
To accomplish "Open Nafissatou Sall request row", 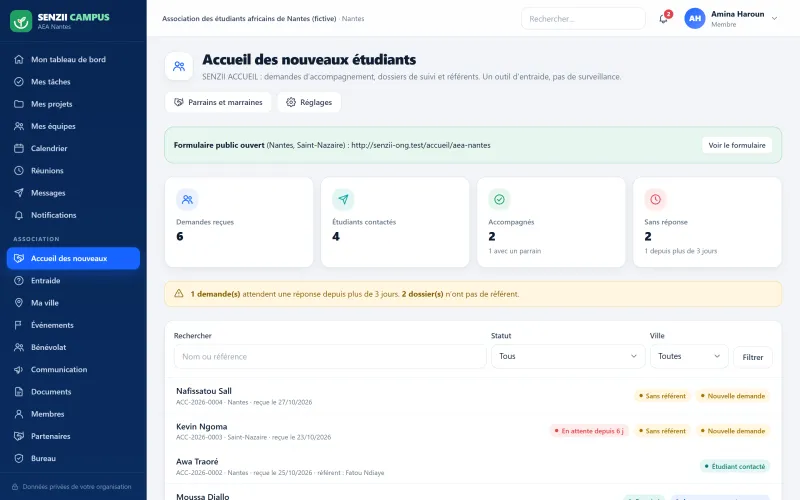I will point(473,396).
